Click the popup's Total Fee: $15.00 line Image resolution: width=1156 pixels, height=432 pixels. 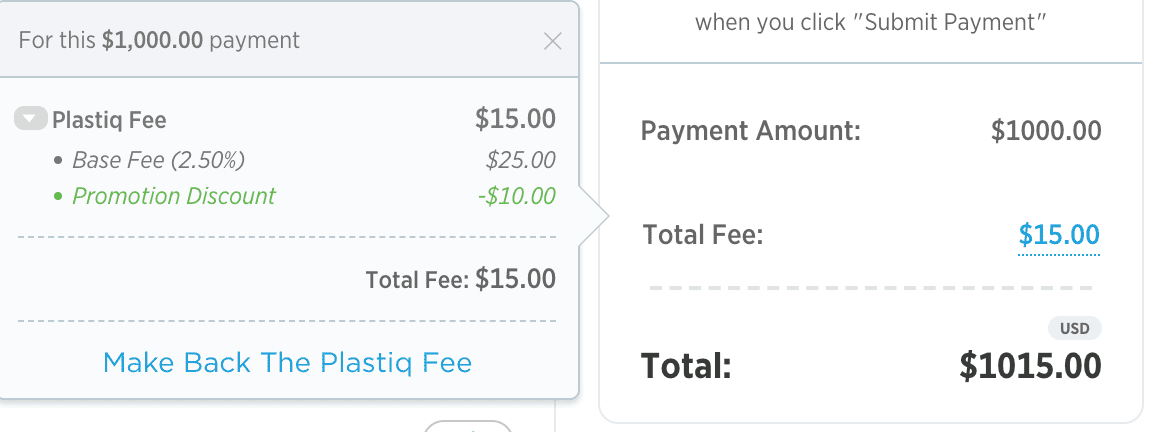(x=460, y=279)
